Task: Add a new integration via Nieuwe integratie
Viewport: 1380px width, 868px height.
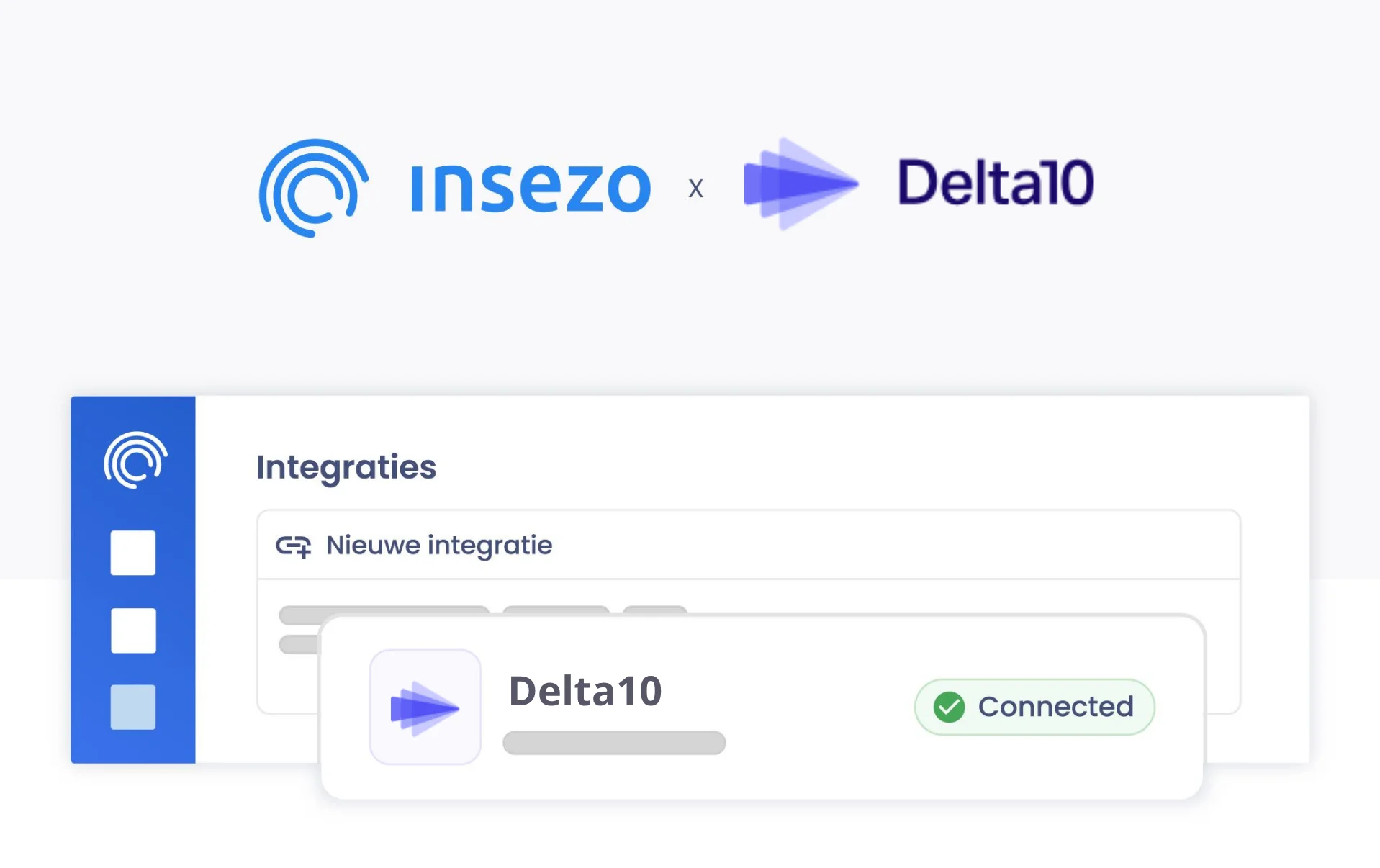Action: (439, 546)
